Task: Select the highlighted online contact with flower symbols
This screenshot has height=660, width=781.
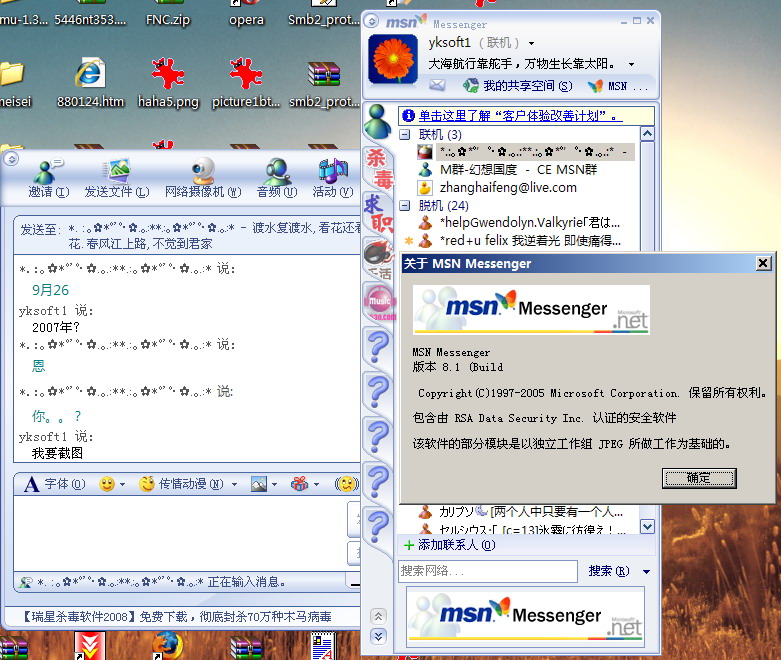Action: coord(526,151)
